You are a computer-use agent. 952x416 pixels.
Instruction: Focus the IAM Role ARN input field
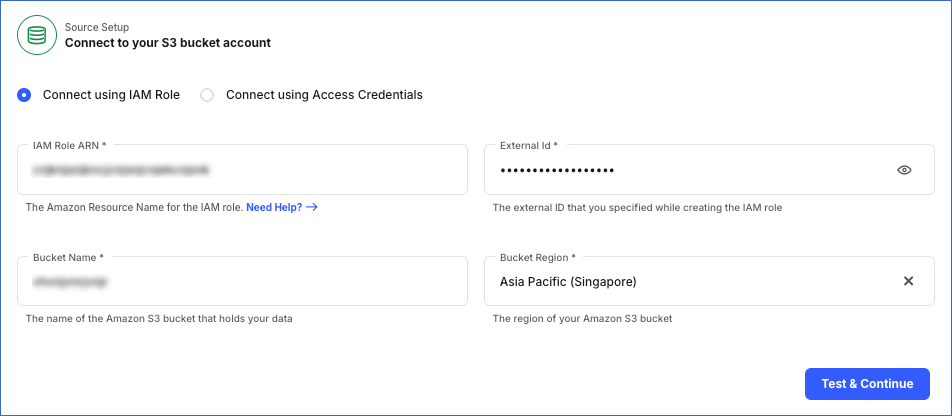coord(242,170)
